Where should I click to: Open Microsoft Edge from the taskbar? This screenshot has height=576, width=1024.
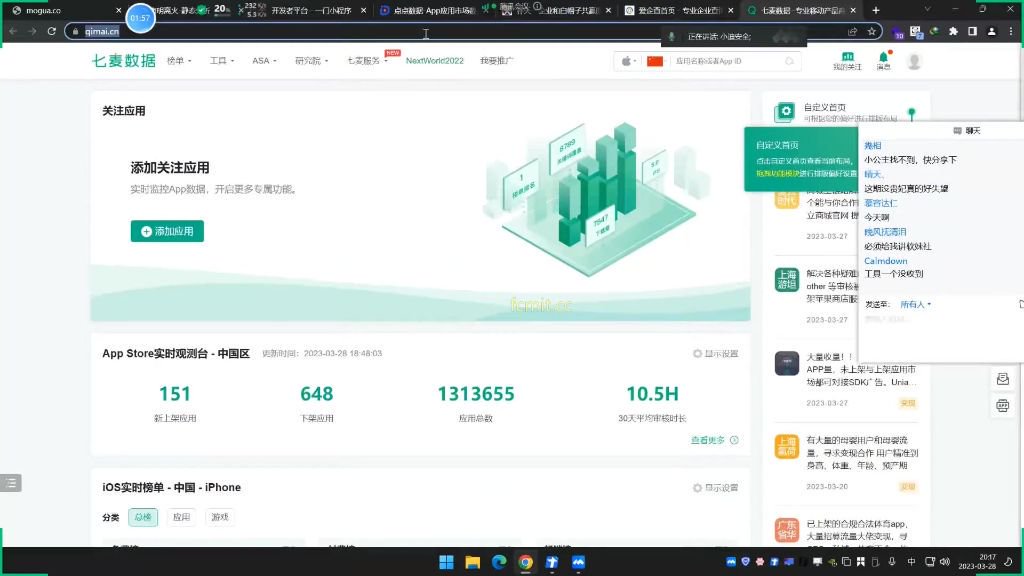[x=499, y=562]
